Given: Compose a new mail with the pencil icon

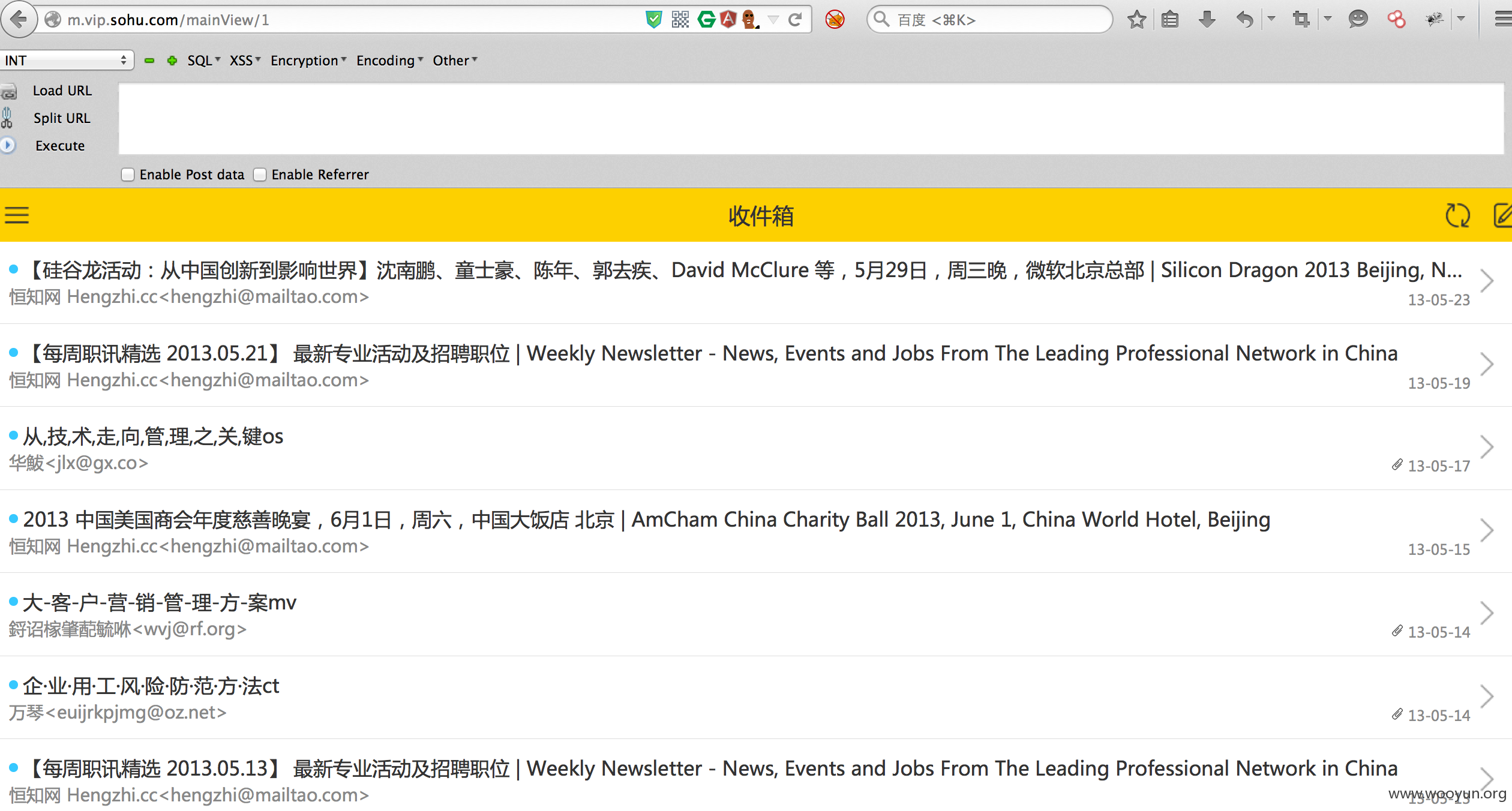Looking at the screenshot, I should (1502, 215).
